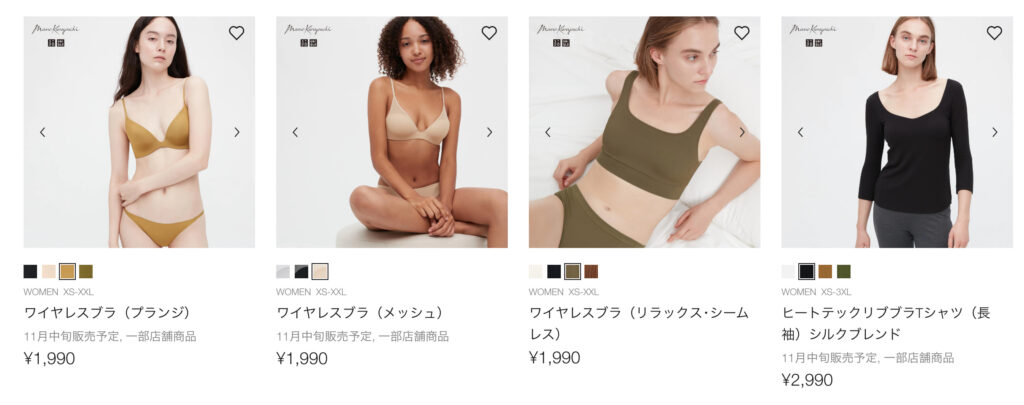Favorite the plunge wireless bra with heart icon
Screen dimensions: 1024x405
click(x=236, y=33)
